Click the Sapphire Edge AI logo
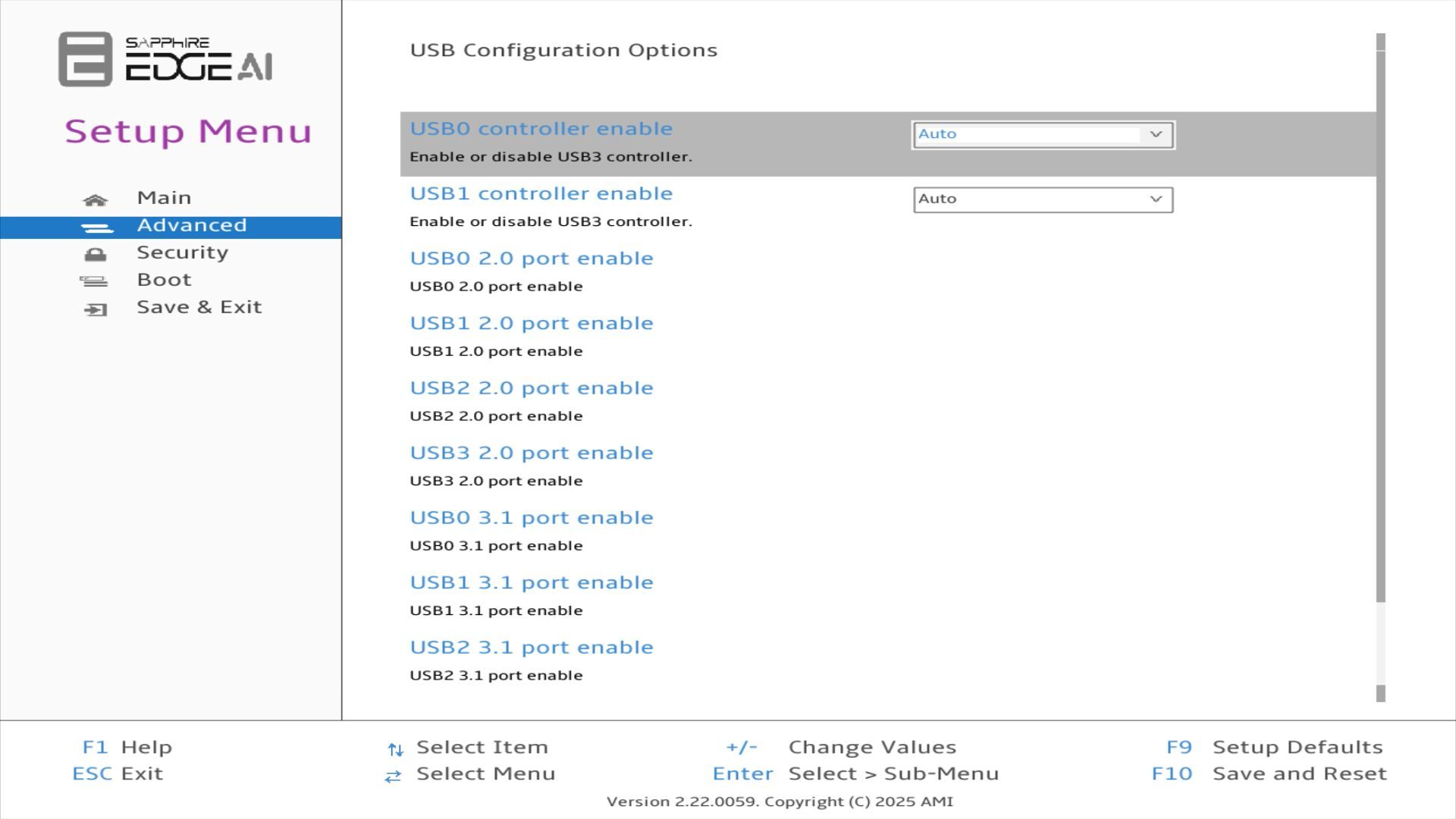Viewport: 1456px width, 819px height. click(165, 59)
